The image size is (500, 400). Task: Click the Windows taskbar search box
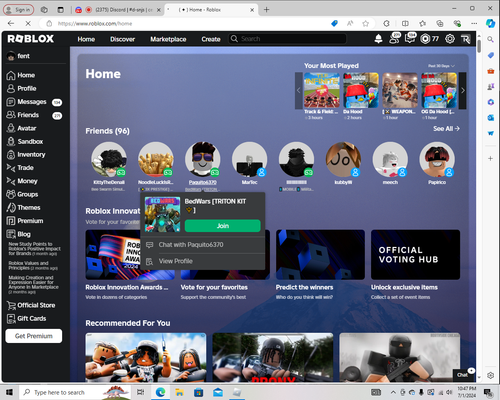74,392
